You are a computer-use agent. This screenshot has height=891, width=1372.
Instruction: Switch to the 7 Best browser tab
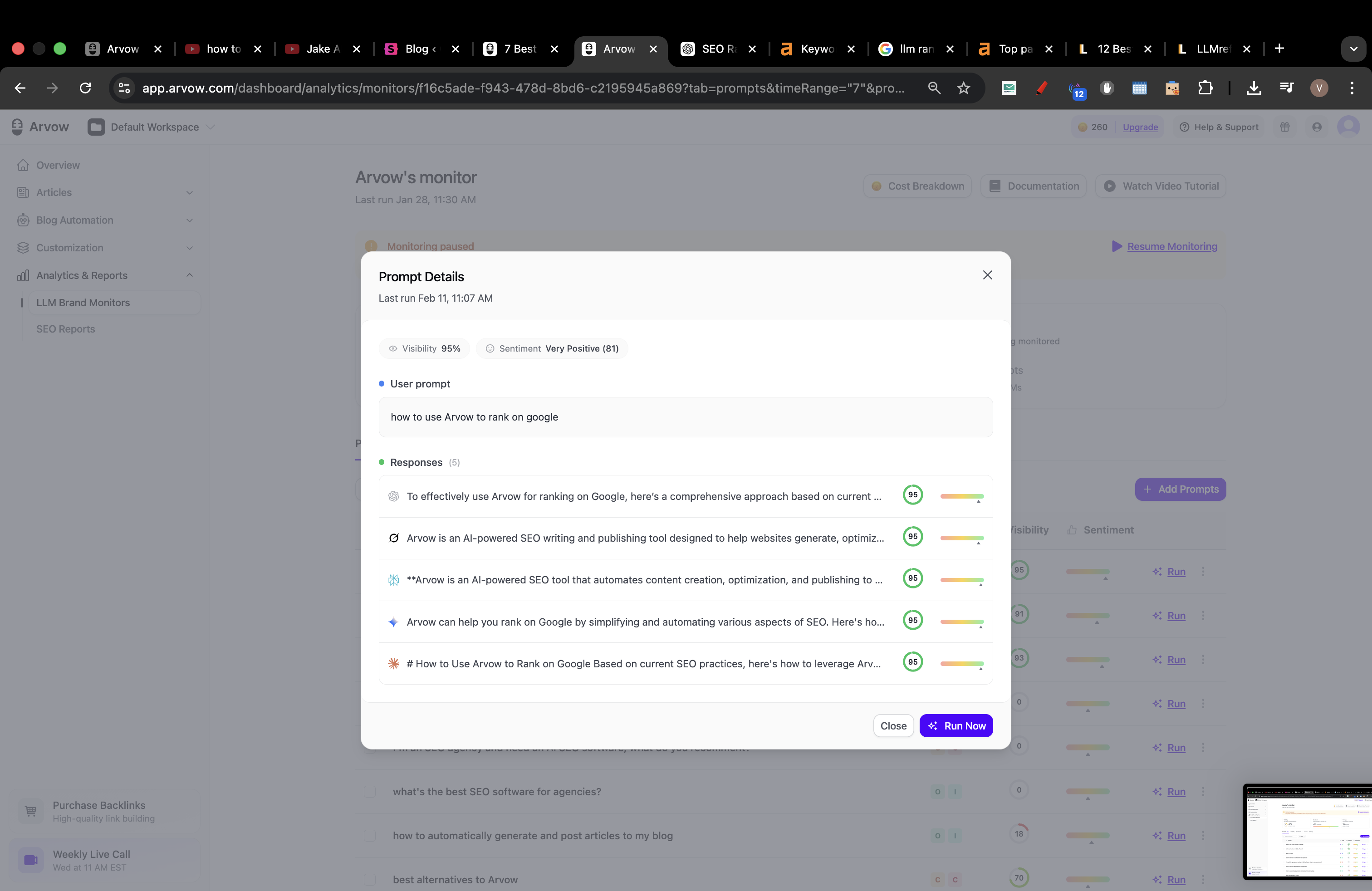(519, 49)
